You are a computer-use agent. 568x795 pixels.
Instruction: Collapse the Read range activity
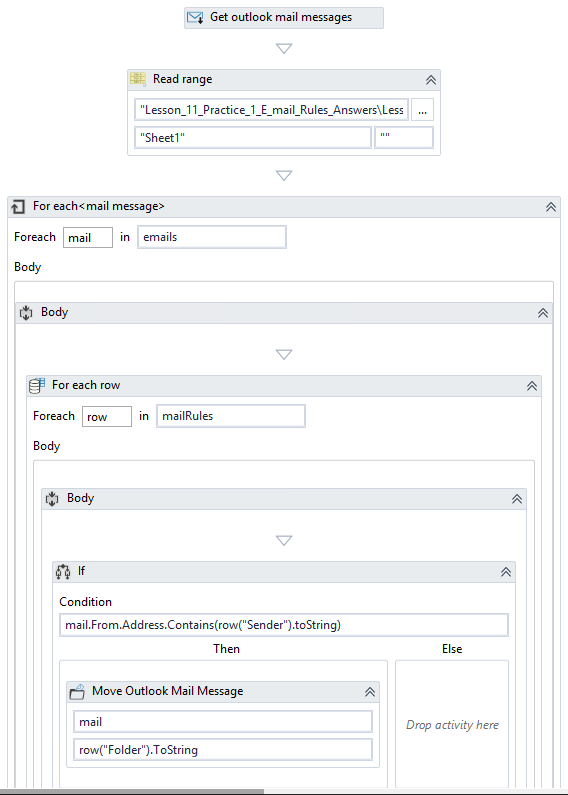(431, 80)
